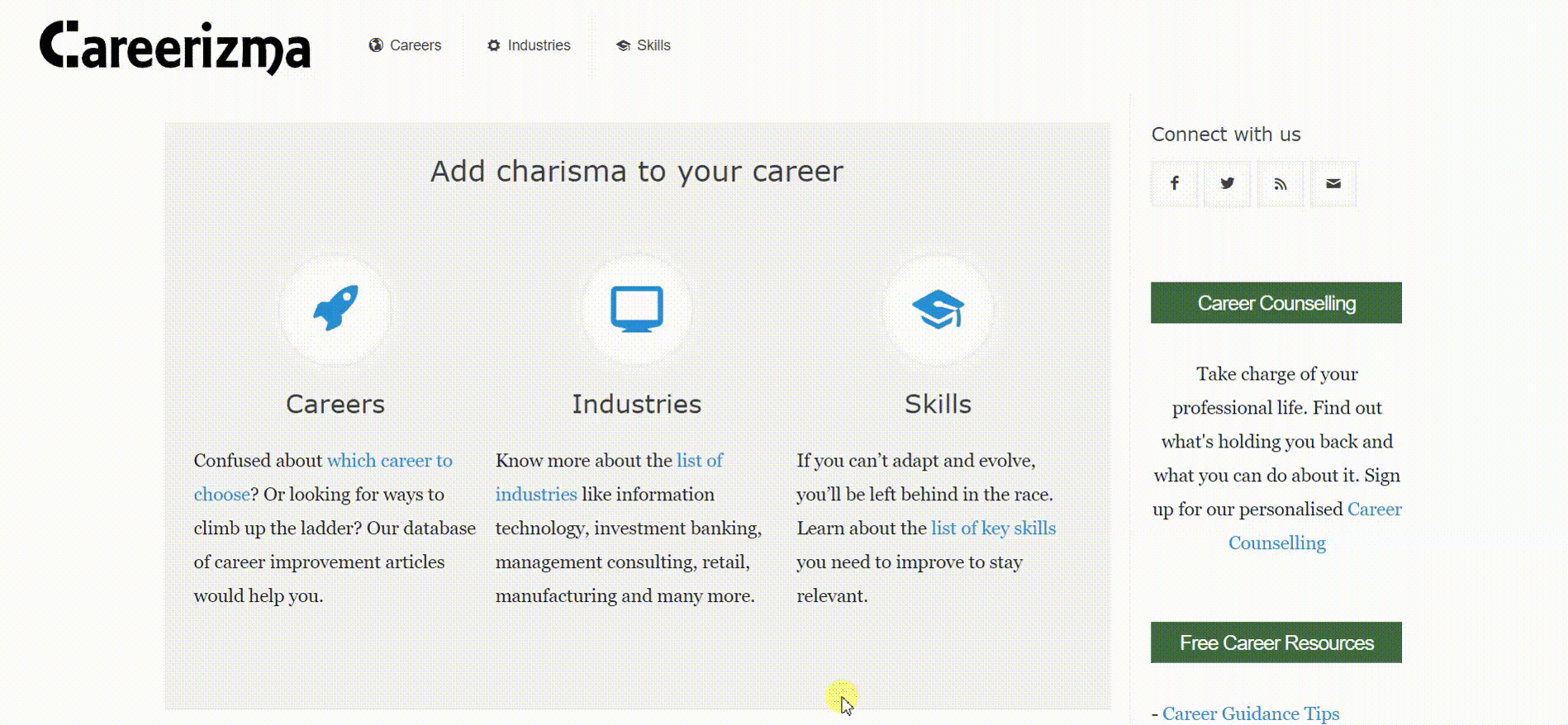The height and width of the screenshot is (725, 1568).
Task: Click the rocket Careers icon
Action: pyautogui.click(x=335, y=309)
